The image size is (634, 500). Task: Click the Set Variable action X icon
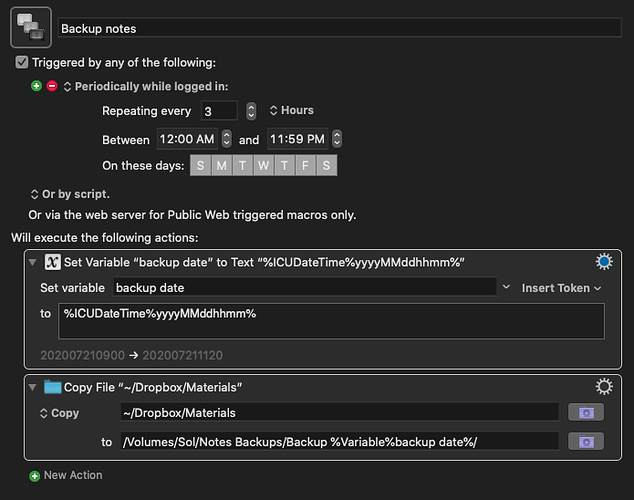53,262
